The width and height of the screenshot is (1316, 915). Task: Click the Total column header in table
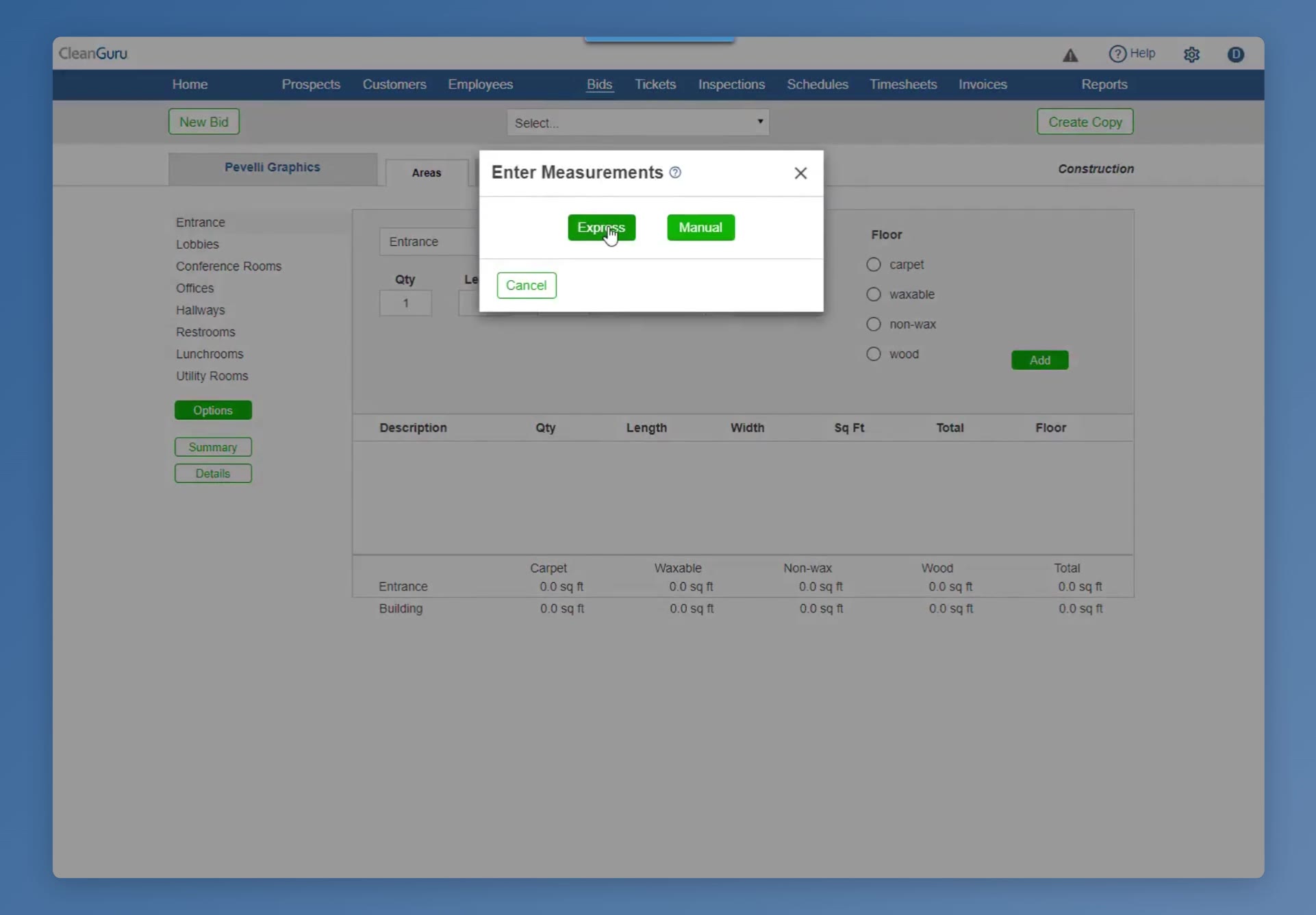pos(950,428)
